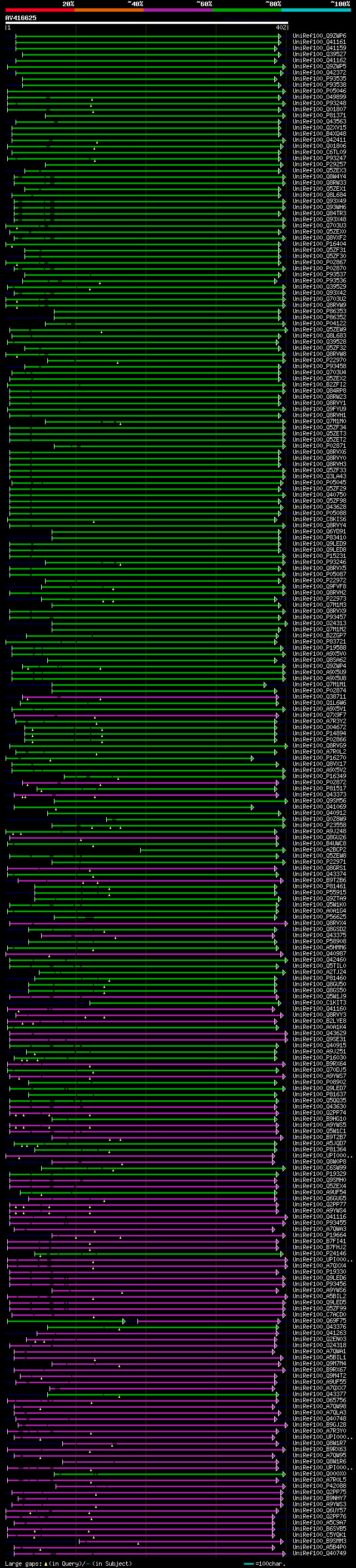Click the green ~80% identity legend segment

point(247,10)
